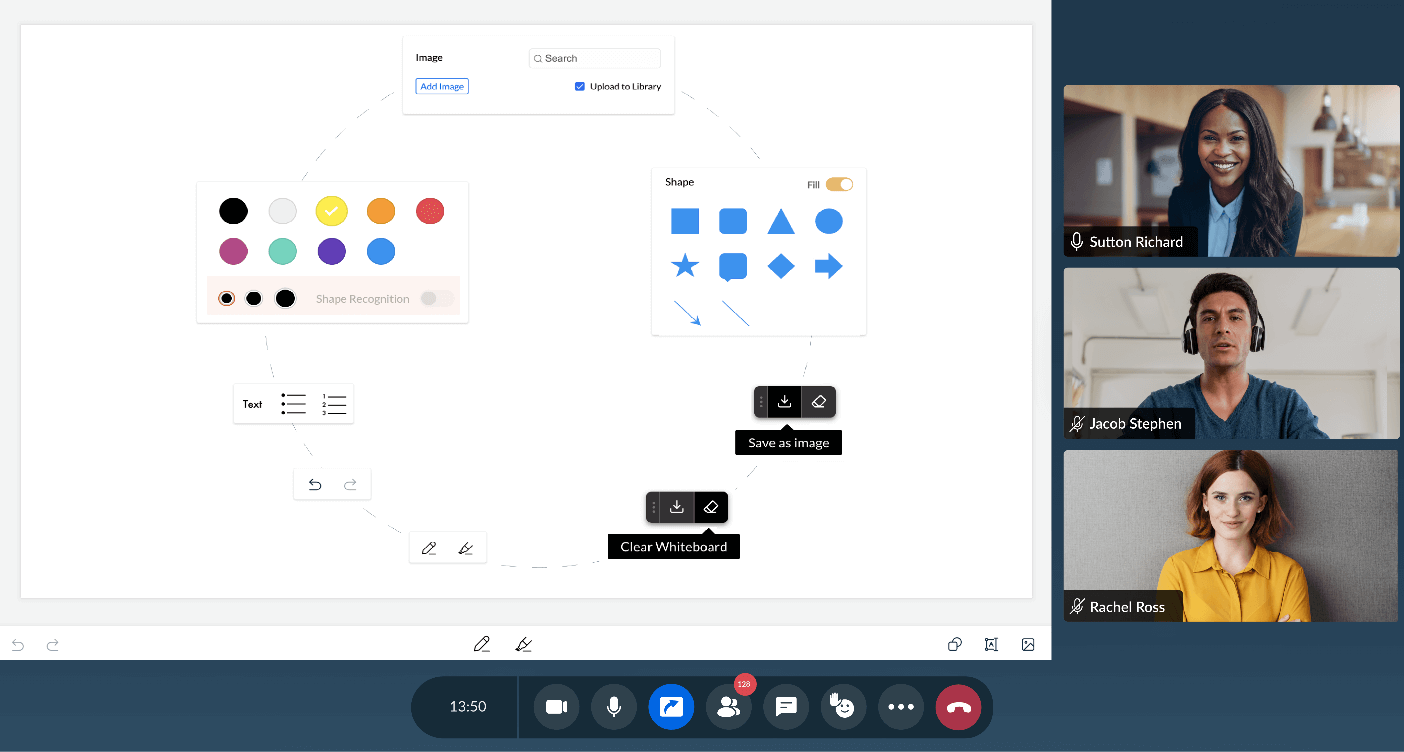Click the raise hand reactions icon
This screenshot has width=1404, height=752.
[x=844, y=707]
